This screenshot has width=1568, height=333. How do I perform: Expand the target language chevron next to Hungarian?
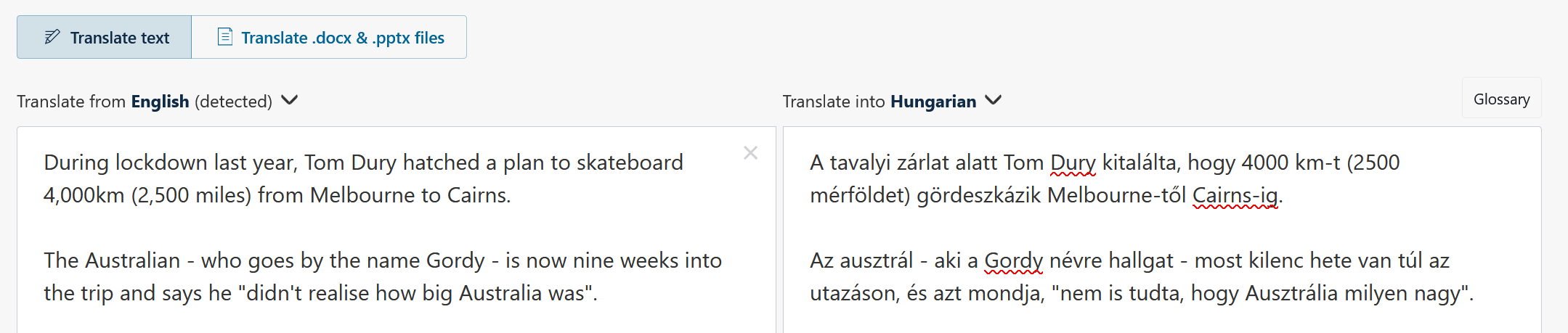(x=993, y=100)
